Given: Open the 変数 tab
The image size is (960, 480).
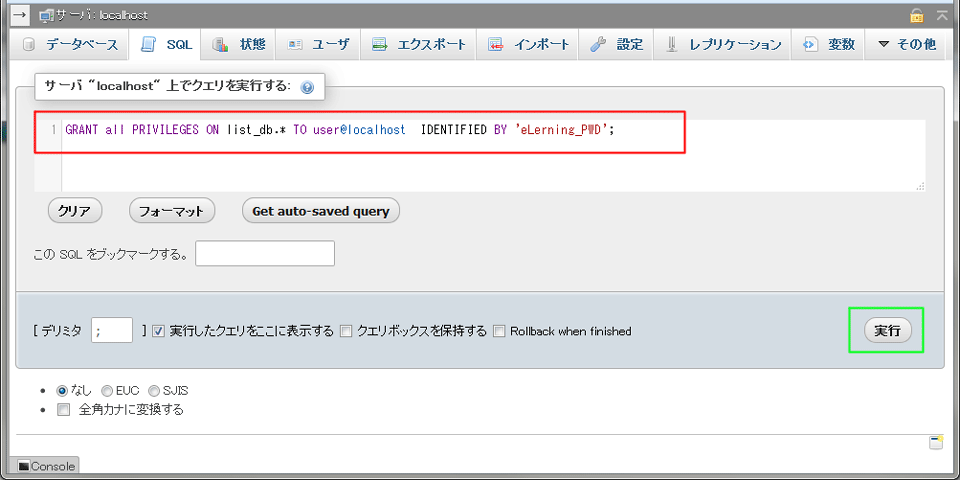Looking at the screenshot, I should (x=829, y=45).
